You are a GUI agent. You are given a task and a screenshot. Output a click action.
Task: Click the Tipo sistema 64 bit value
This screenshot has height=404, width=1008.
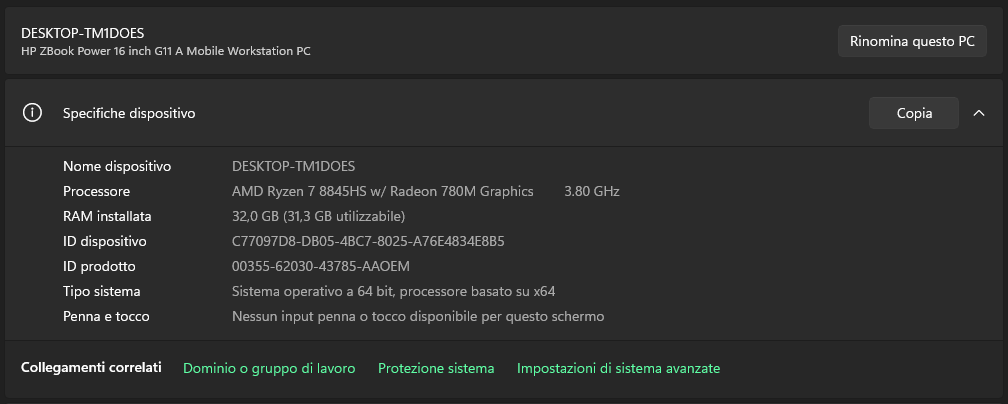(x=393, y=291)
